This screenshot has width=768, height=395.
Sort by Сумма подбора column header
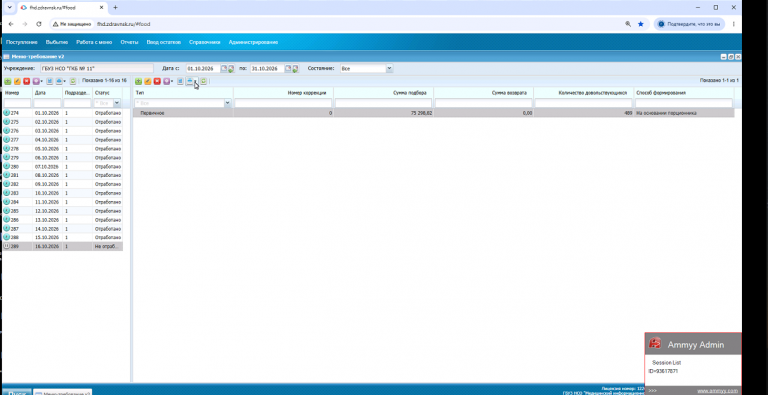coord(383,93)
